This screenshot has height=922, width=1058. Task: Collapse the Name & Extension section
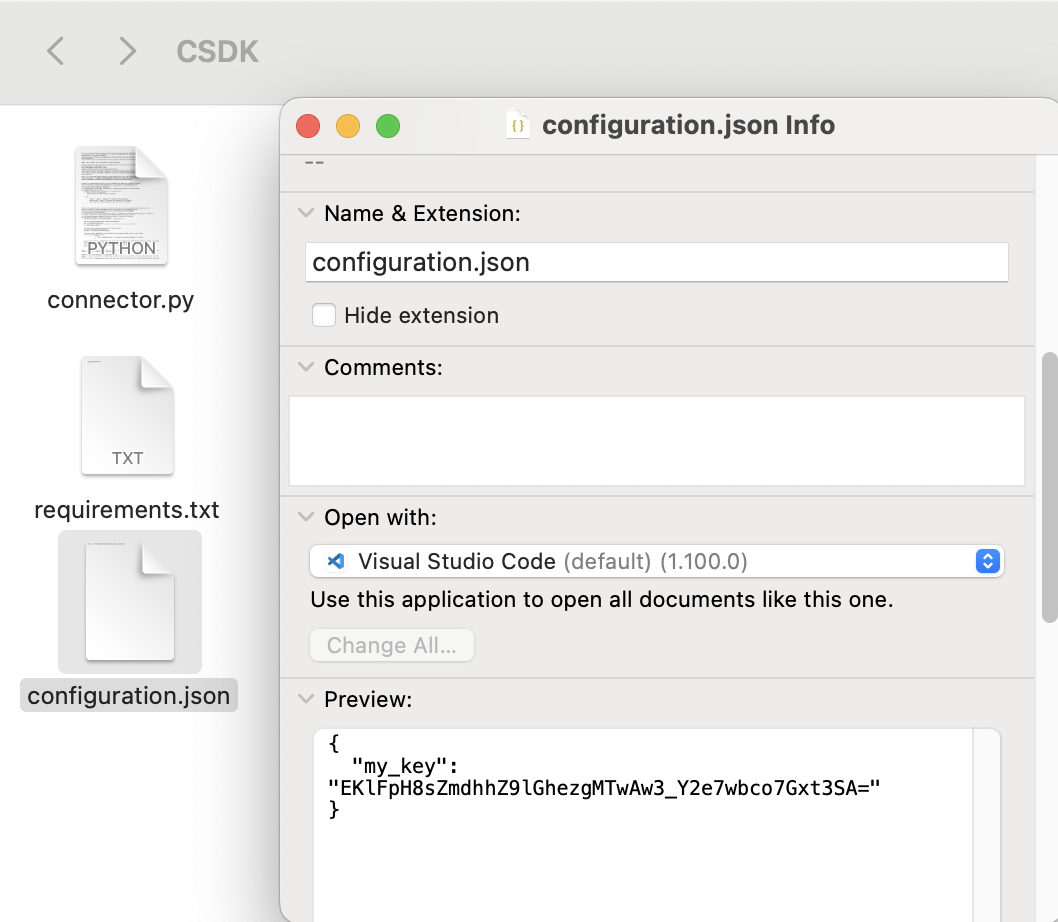306,213
